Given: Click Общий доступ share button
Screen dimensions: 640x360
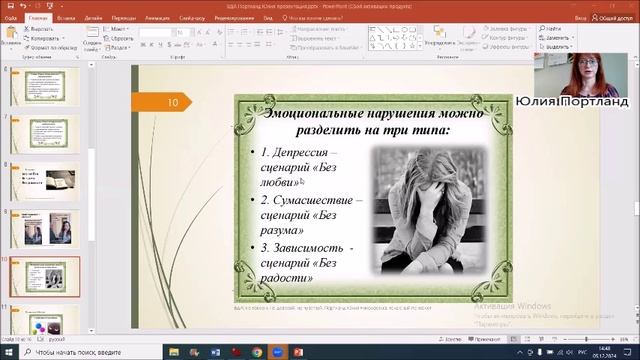Looking at the screenshot, I should click(612, 18).
